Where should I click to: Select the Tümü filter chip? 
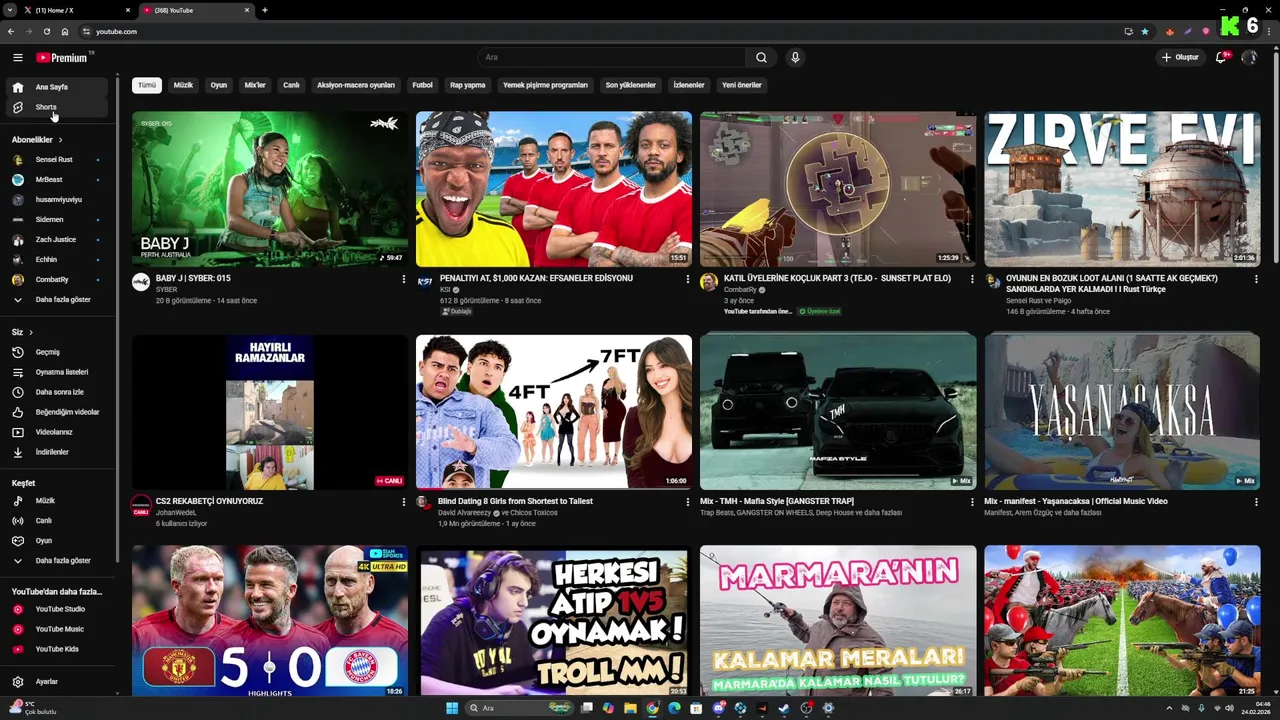click(x=147, y=85)
